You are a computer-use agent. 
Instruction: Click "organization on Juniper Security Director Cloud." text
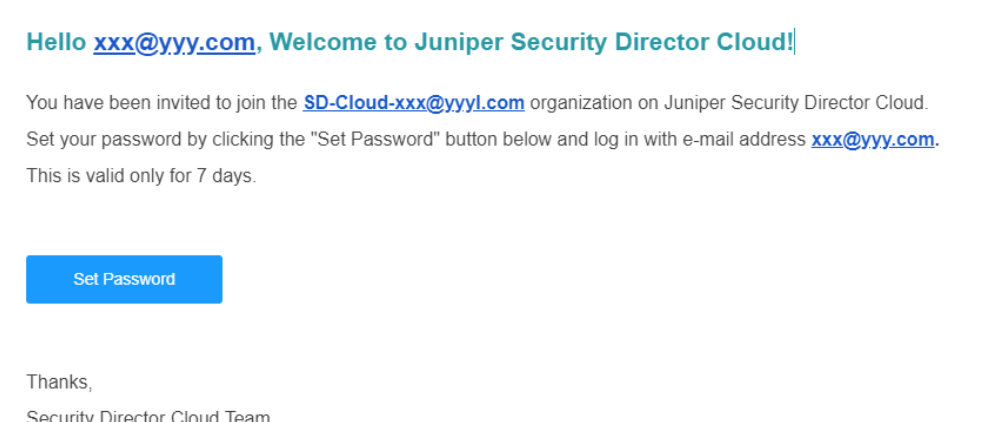pyautogui.click(x=729, y=102)
